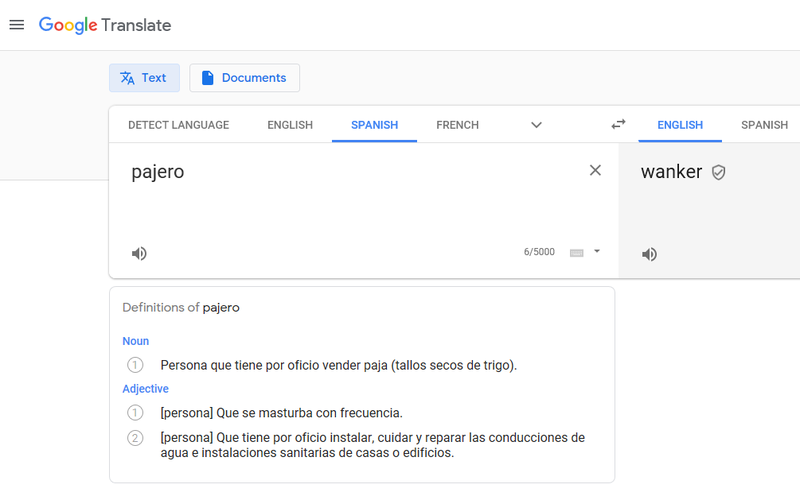Screen dimensions: 800x496
Task: Select Spanish as target language
Action: point(764,125)
